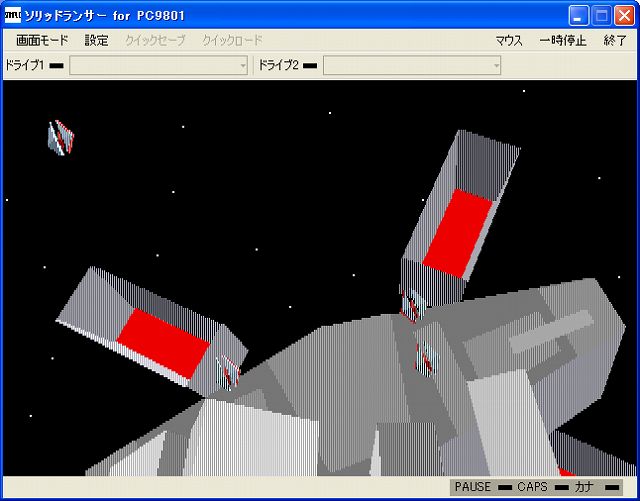This screenshot has width=640, height=501.
Task: Expand the ドライブ1 disk dropdown arrow
Action: click(243, 66)
